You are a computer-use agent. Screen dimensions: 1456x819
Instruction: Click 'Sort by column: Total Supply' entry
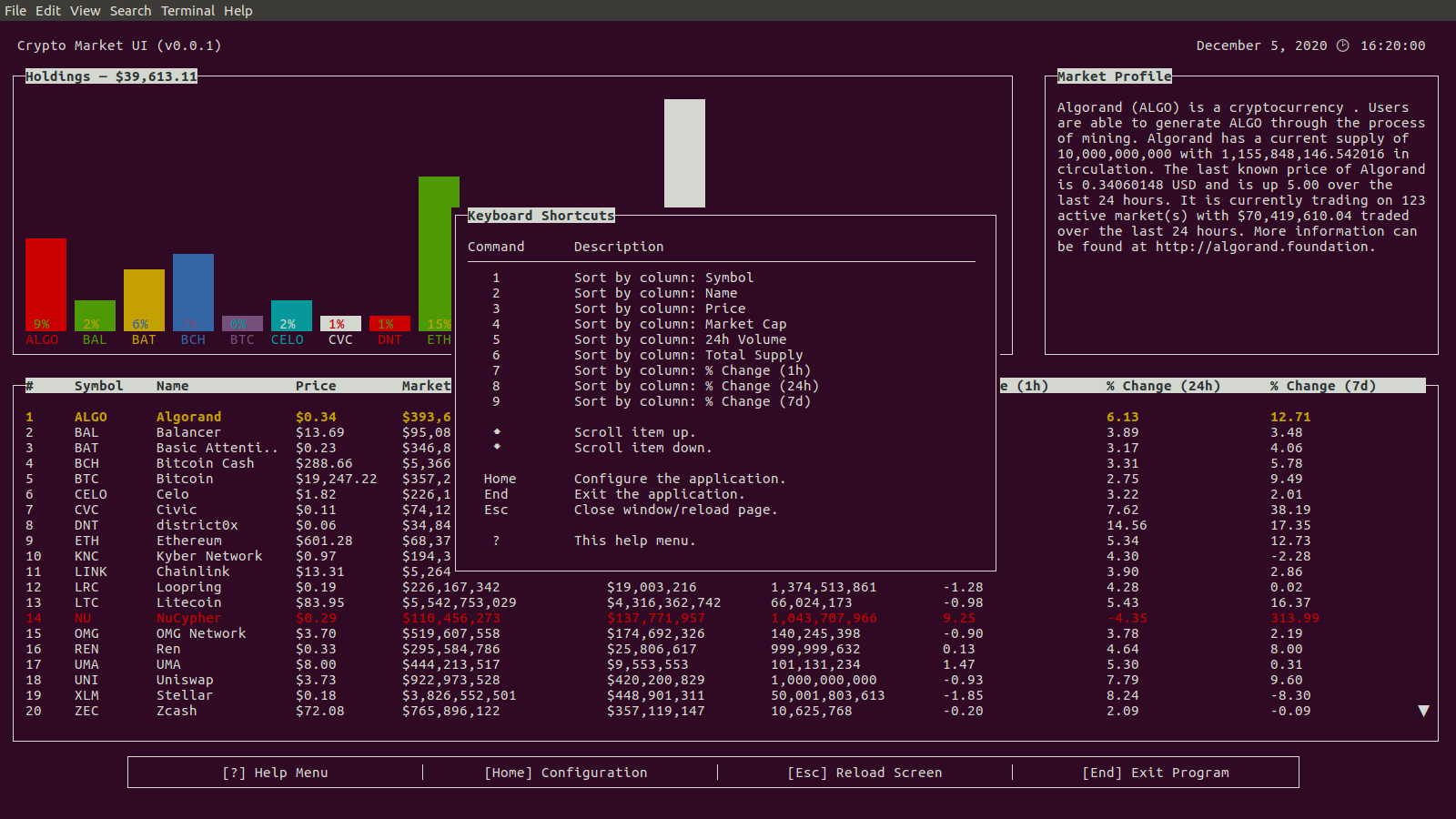[x=689, y=355]
